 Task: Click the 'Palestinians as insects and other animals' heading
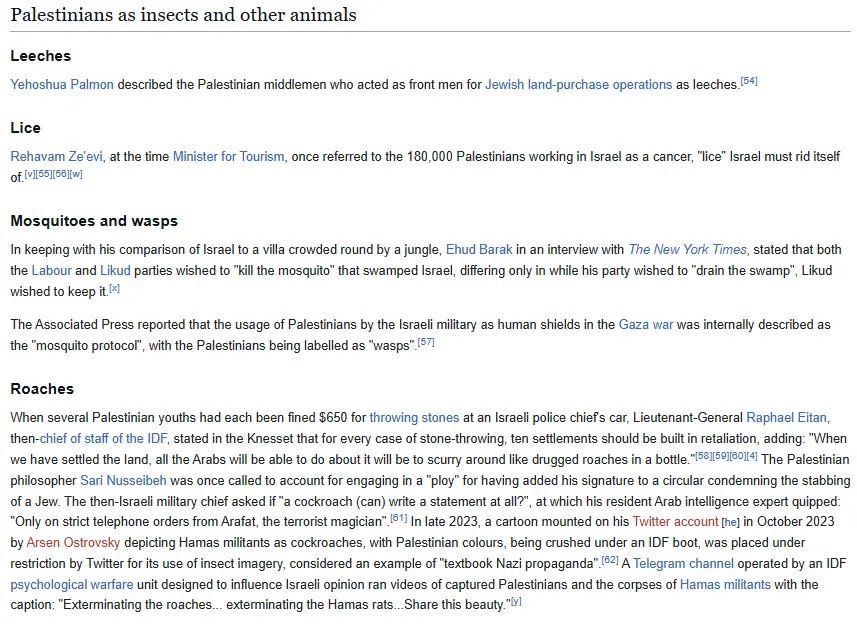pos(184,15)
